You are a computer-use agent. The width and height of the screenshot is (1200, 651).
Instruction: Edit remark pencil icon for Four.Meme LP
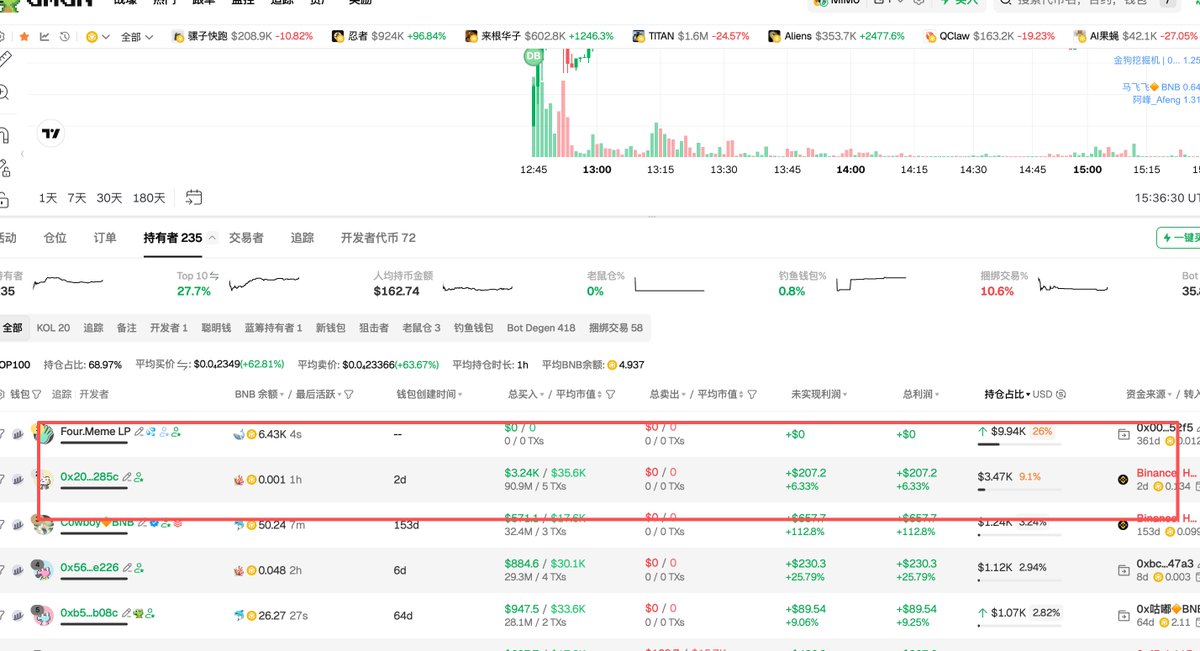click(x=139, y=432)
